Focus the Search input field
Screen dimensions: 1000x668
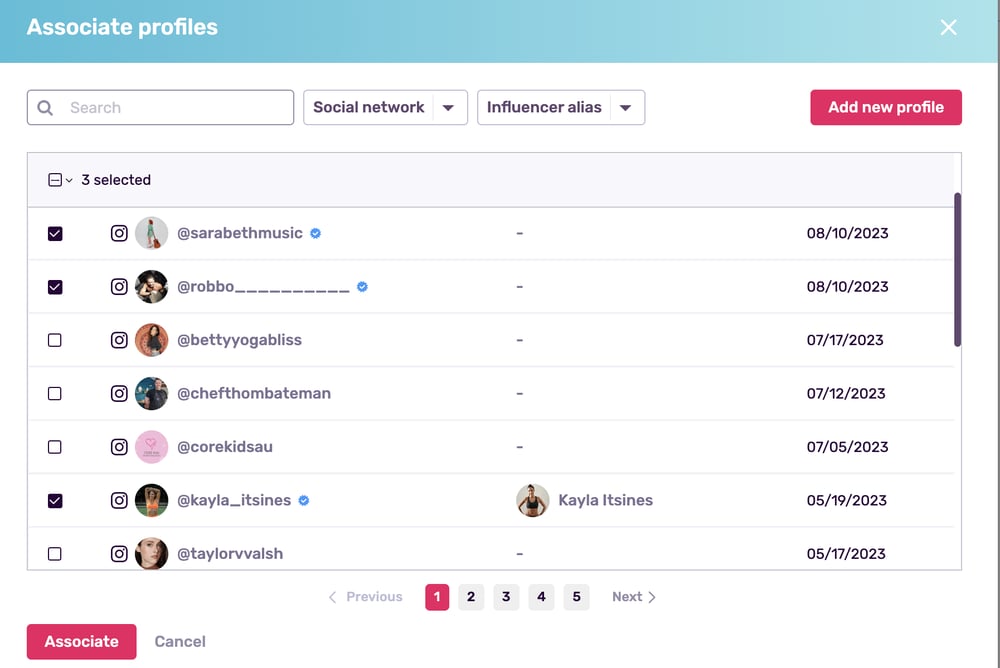coord(160,107)
